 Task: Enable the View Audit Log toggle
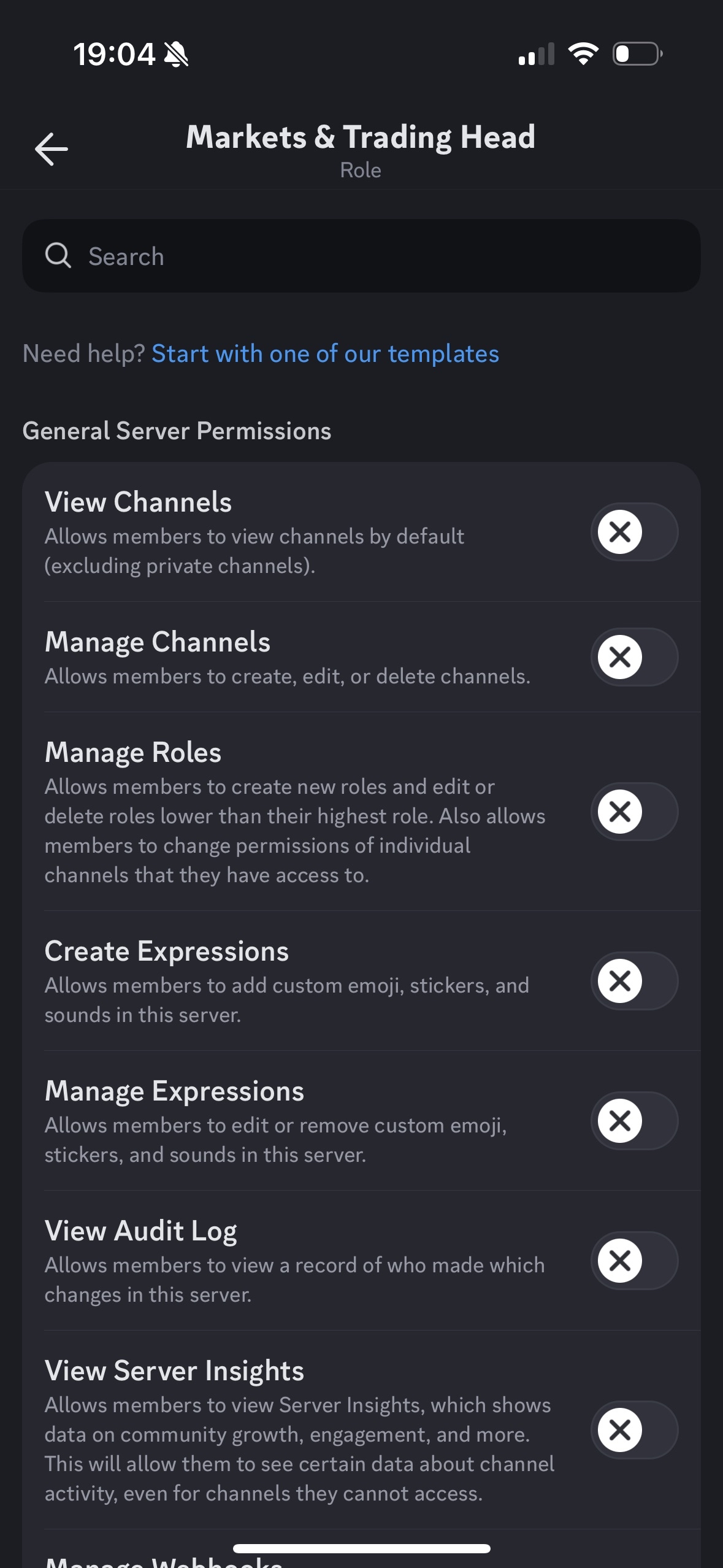tap(634, 1261)
